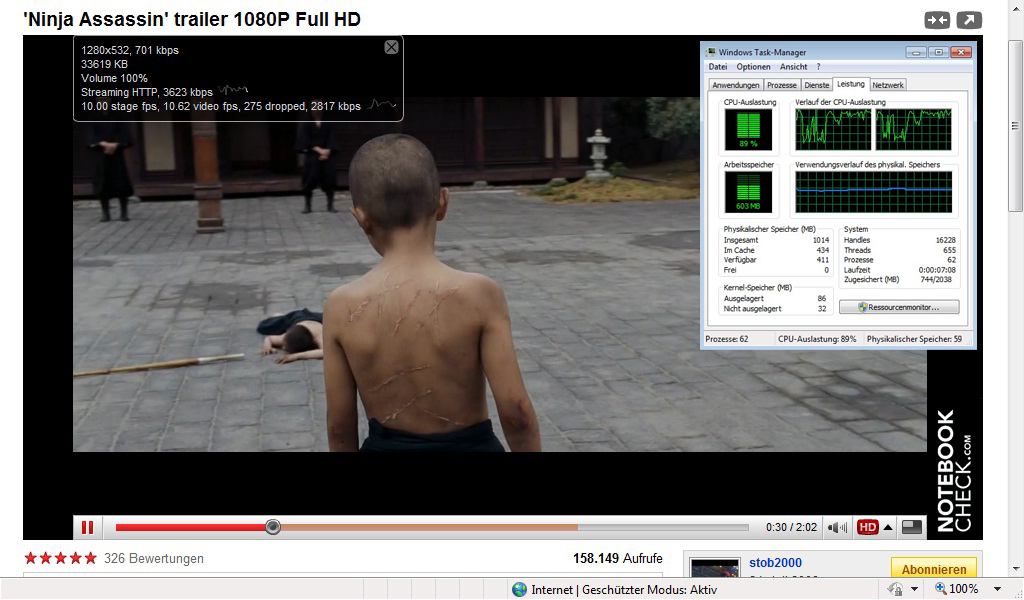Image resolution: width=1024 pixels, height=600 pixels.
Task: Open the zoom level dropdown arrow
Action: pos(997,590)
